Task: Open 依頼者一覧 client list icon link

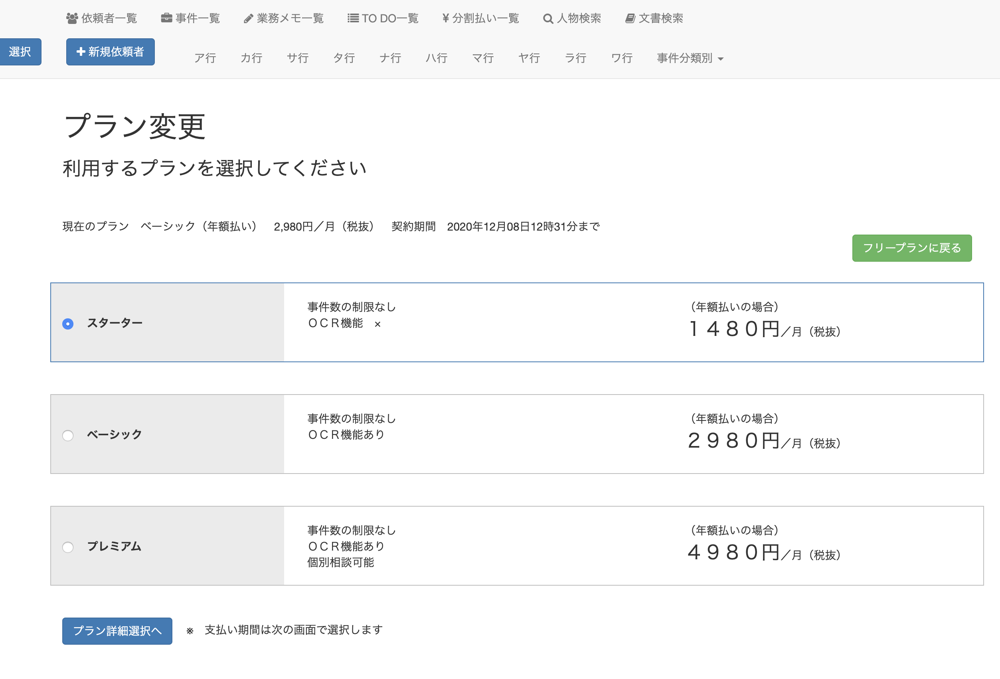Action: point(101,18)
